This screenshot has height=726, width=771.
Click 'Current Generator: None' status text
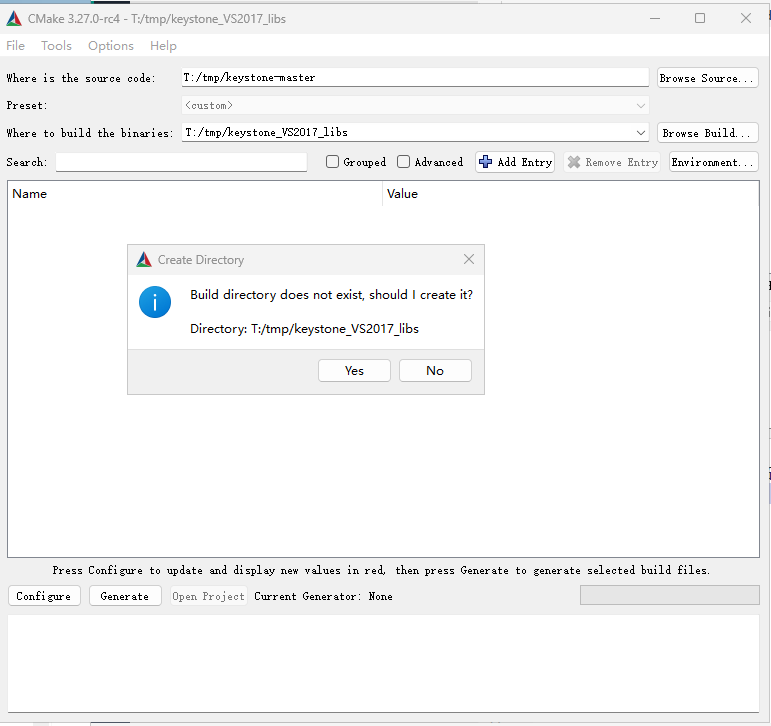click(323, 596)
